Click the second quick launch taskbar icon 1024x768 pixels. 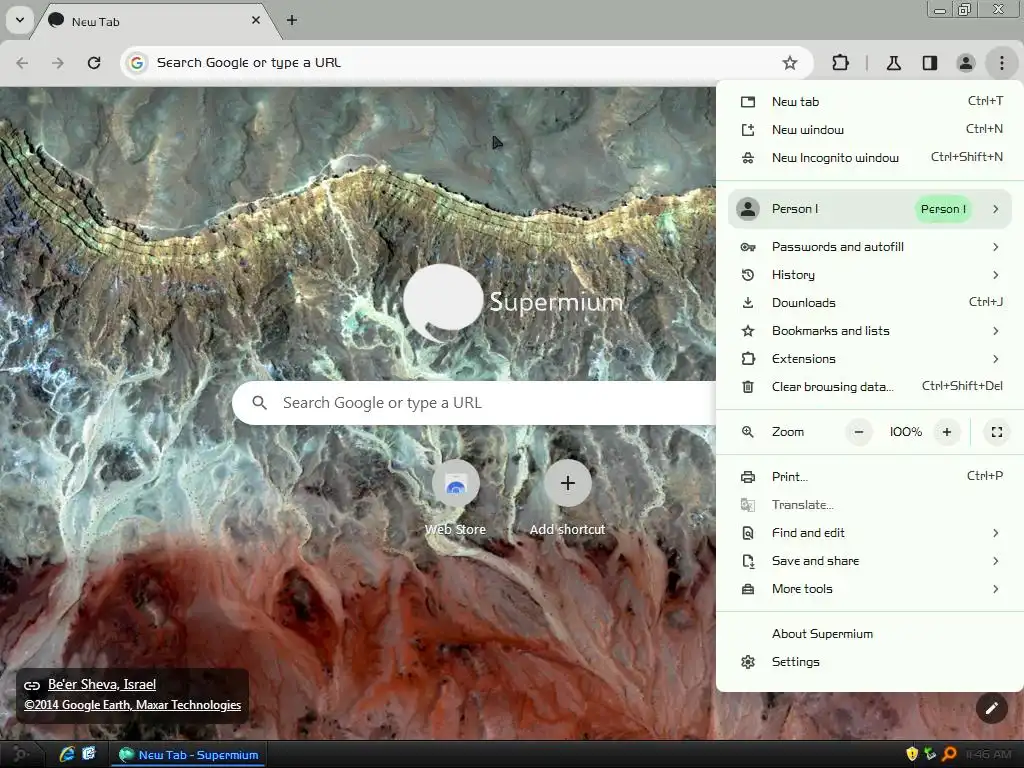(89, 754)
